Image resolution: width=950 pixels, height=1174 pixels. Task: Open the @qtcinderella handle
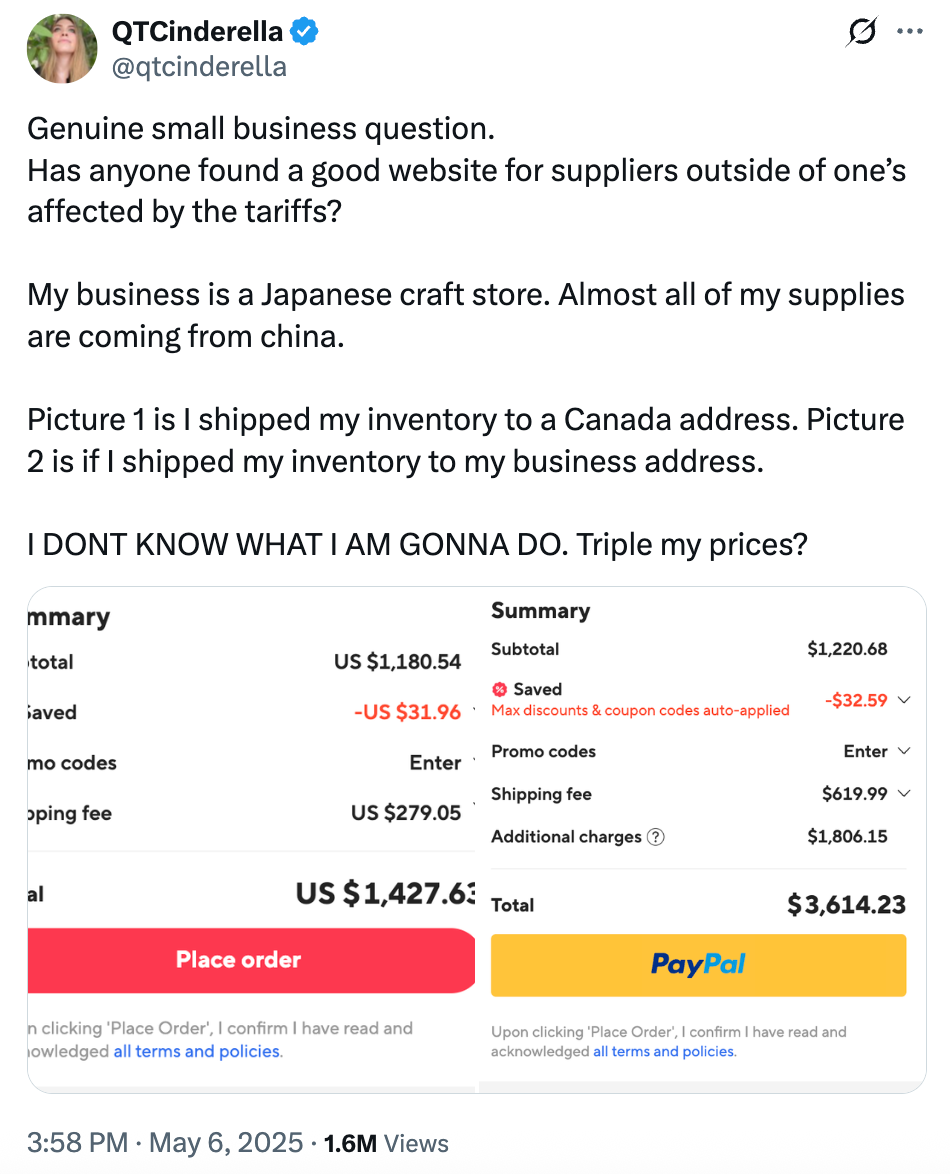coord(198,66)
